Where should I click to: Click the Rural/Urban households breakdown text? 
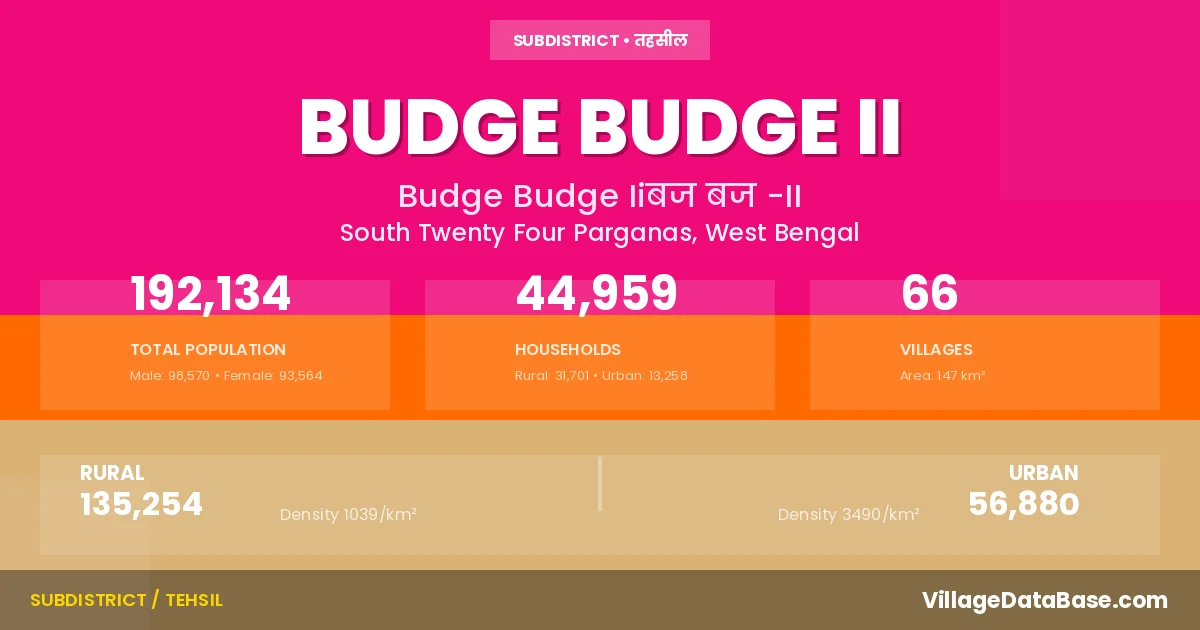[601, 376]
